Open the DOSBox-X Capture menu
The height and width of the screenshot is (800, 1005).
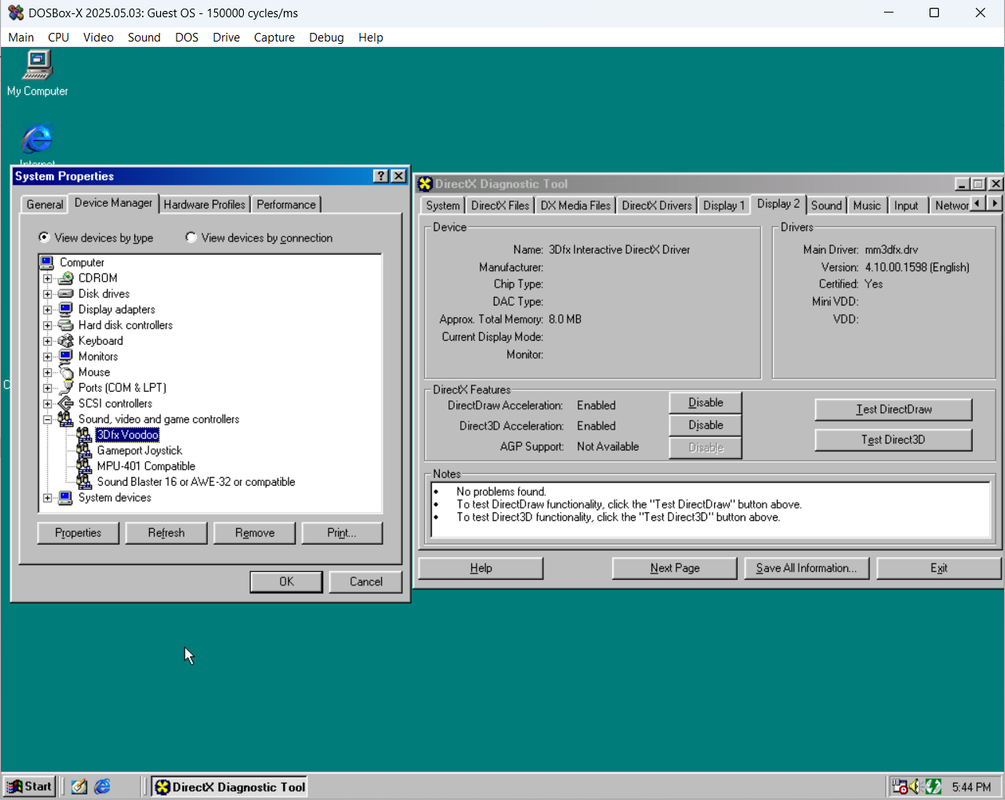point(274,37)
